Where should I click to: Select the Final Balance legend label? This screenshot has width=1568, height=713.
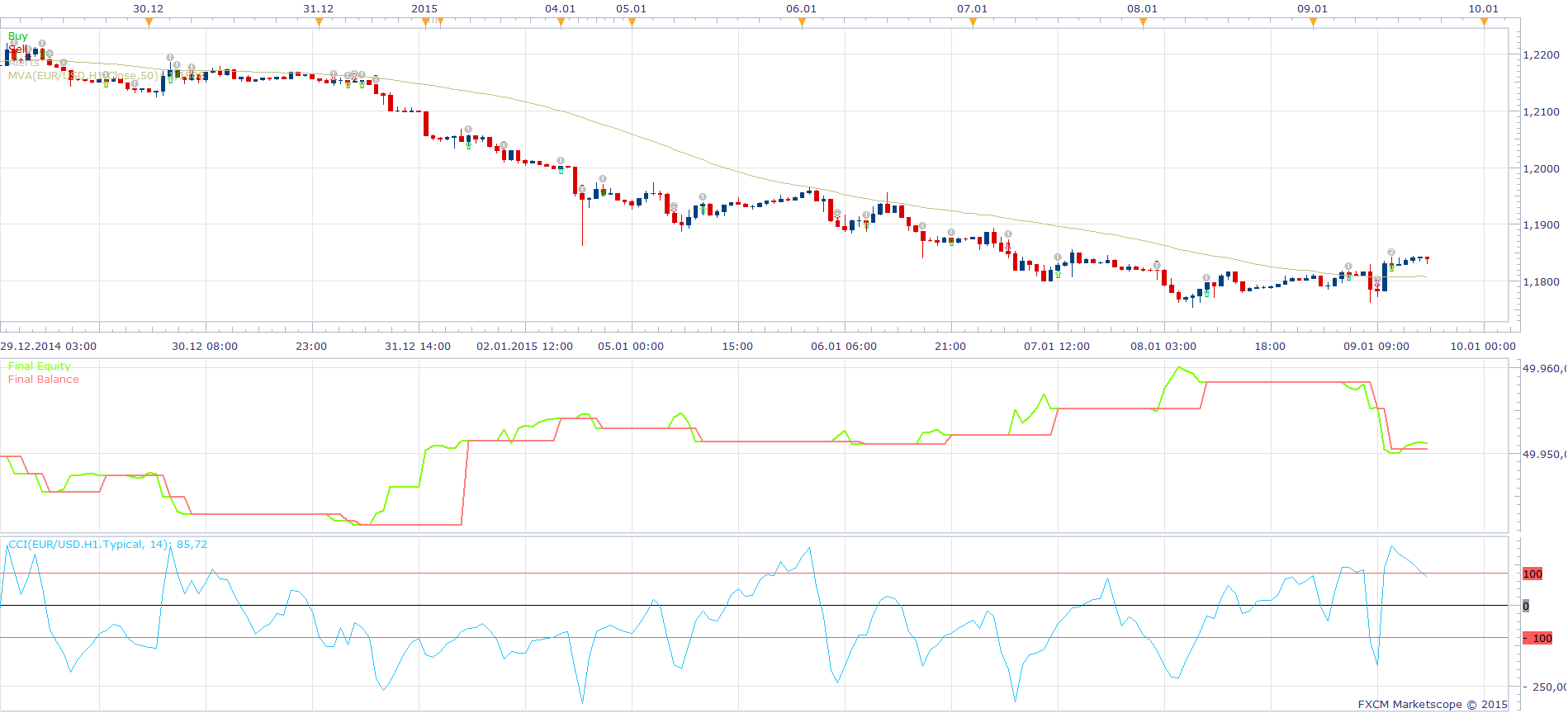pyautogui.click(x=43, y=380)
